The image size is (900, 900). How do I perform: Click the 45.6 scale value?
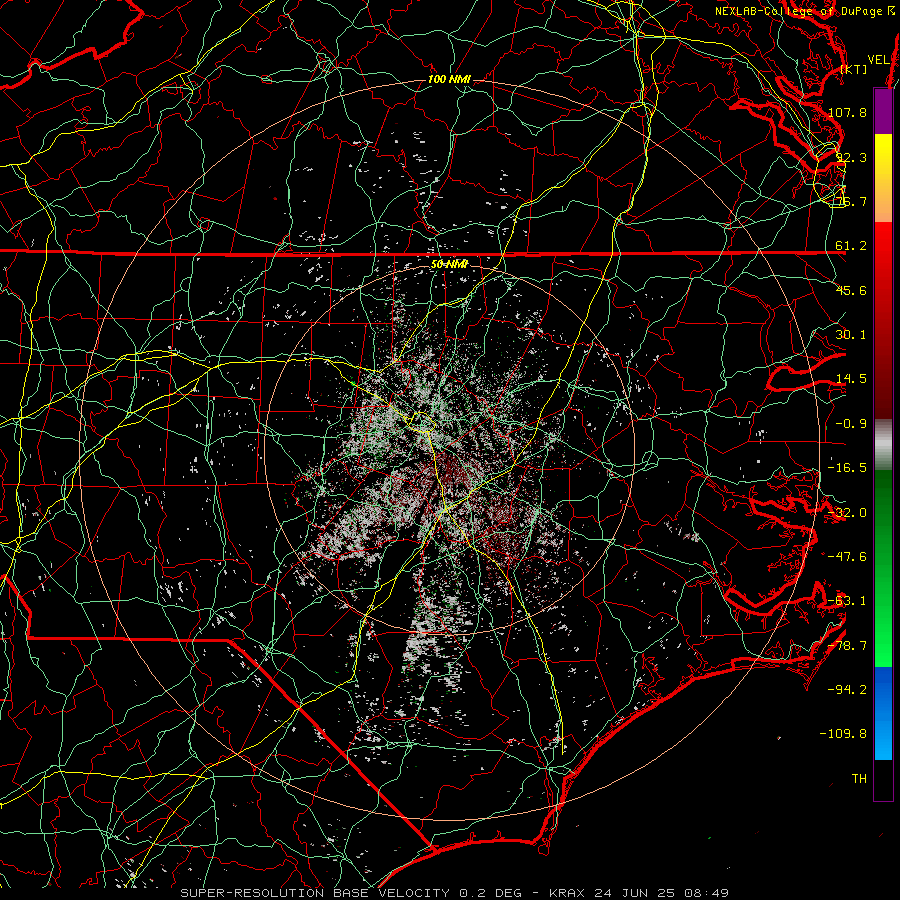click(851, 290)
